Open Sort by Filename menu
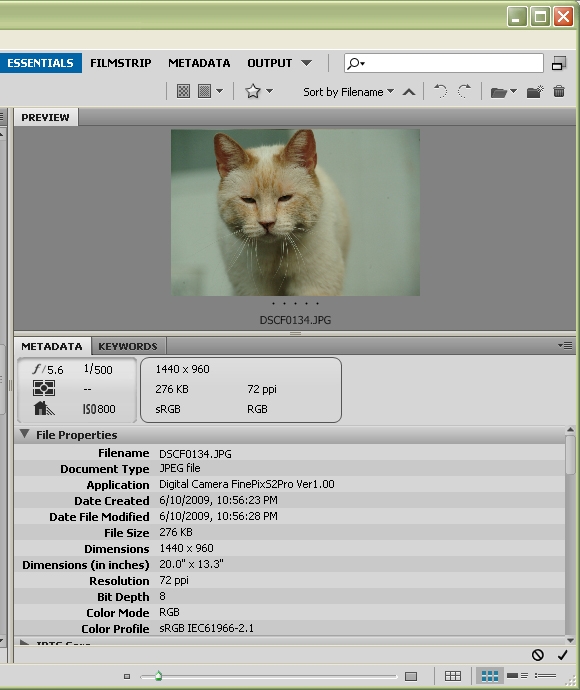This screenshot has height=690, width=580. pyautogui.click(x=348, y=92)
